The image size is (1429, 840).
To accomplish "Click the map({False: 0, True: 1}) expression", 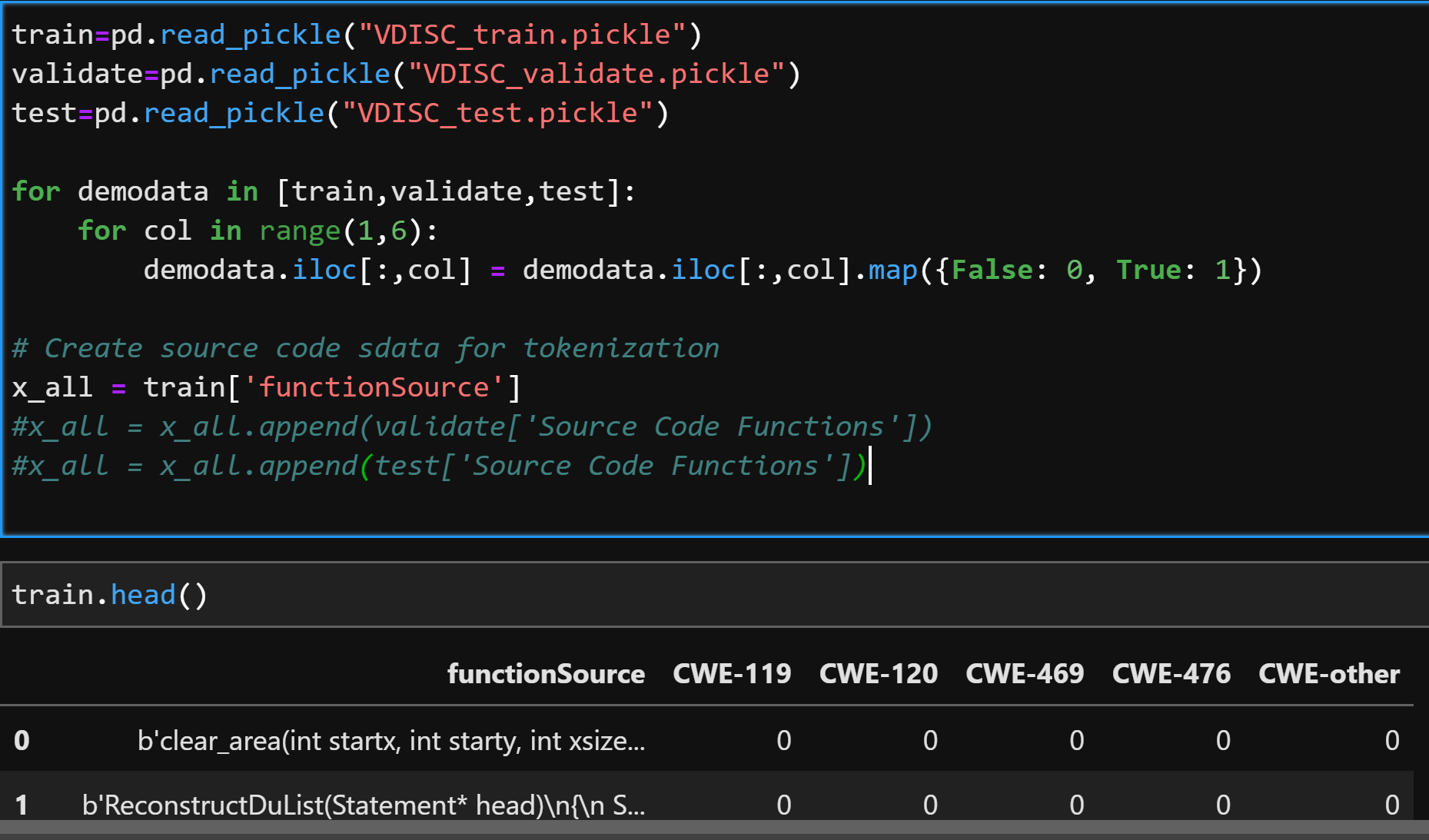I will (x=1068, y=269).
